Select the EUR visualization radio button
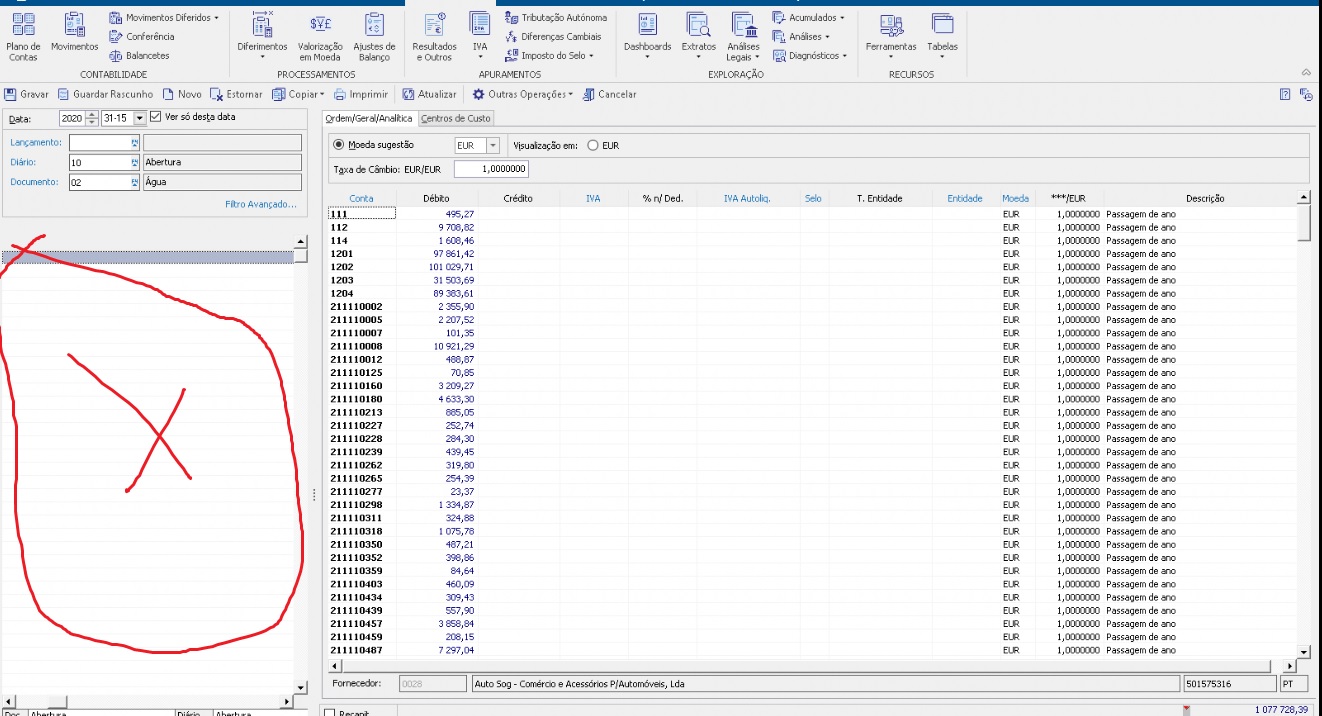 pos(593,145)
